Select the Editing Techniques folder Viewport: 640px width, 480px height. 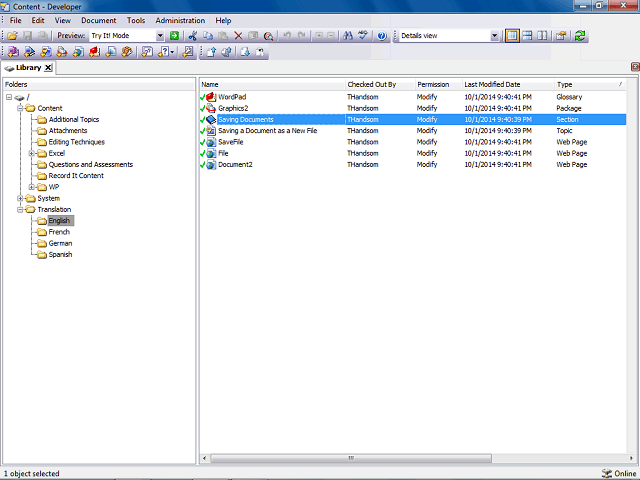[x=77, y=142]
